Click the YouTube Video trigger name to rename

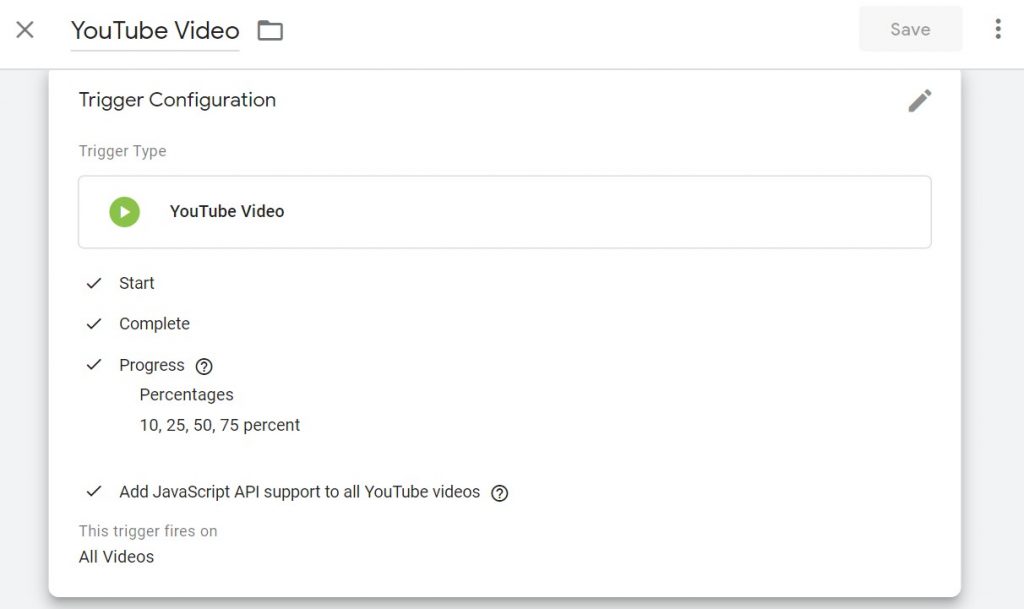(x=154, y=30)
